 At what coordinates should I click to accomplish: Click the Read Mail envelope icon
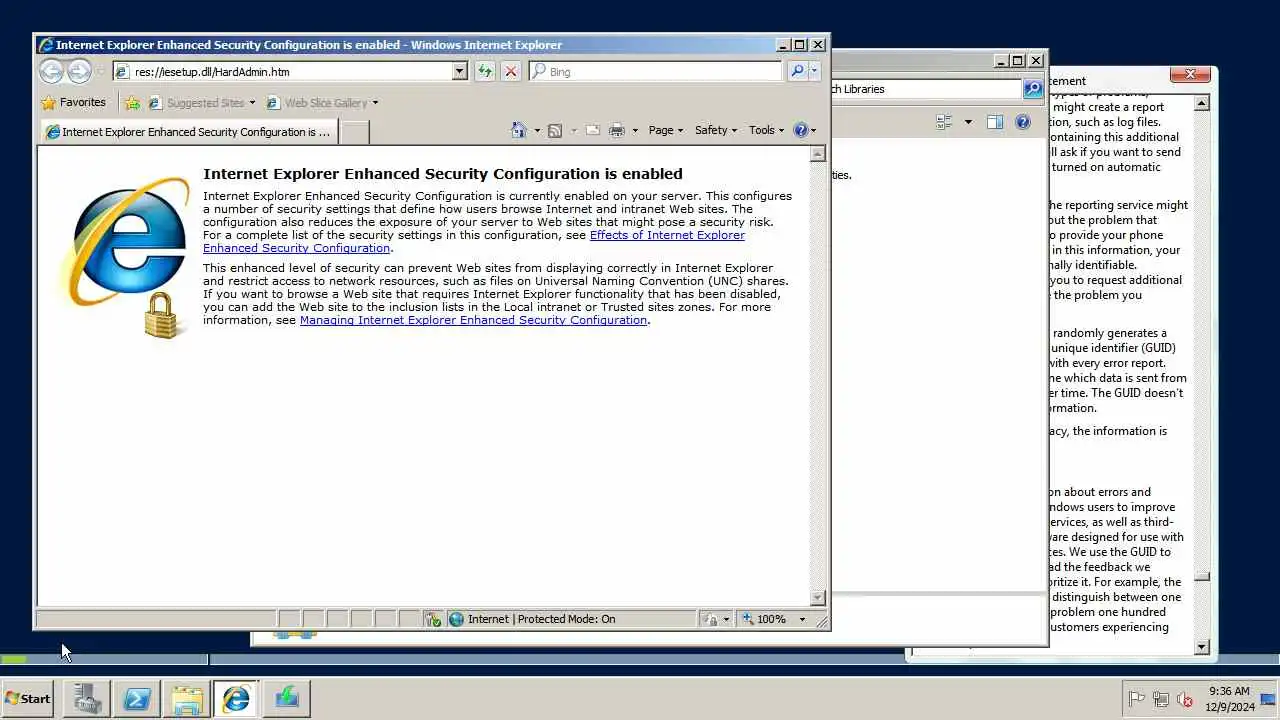tap(592, 130)
